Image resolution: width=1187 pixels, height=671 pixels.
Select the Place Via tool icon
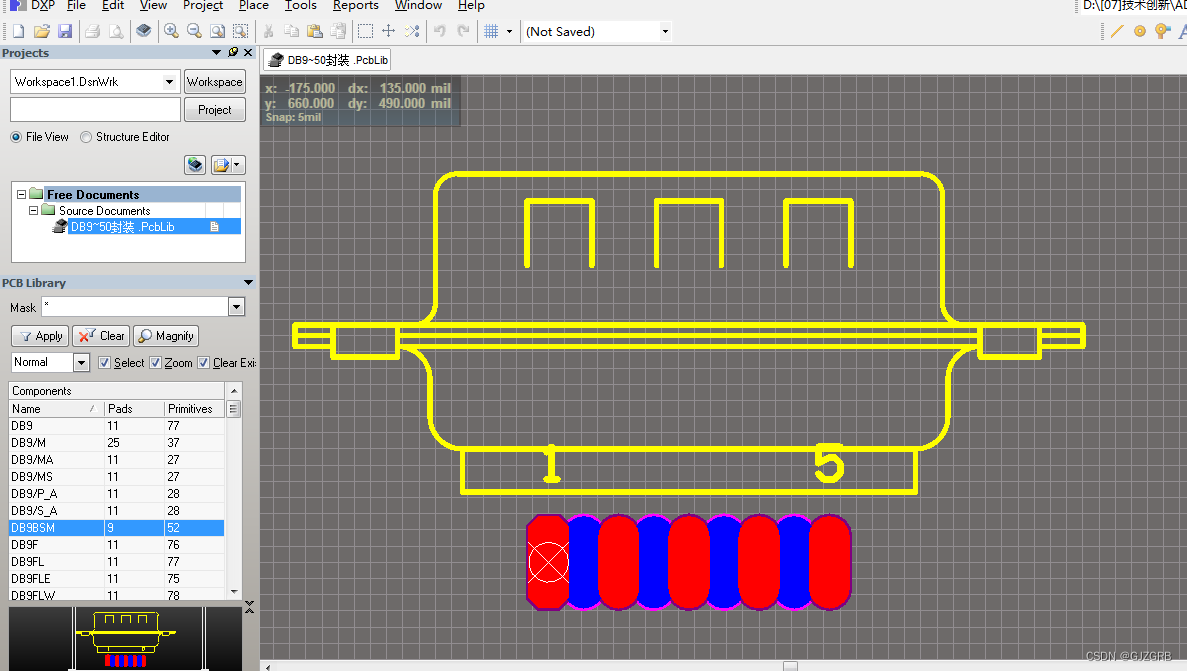pyautogui.click(x=1163, y=31)
